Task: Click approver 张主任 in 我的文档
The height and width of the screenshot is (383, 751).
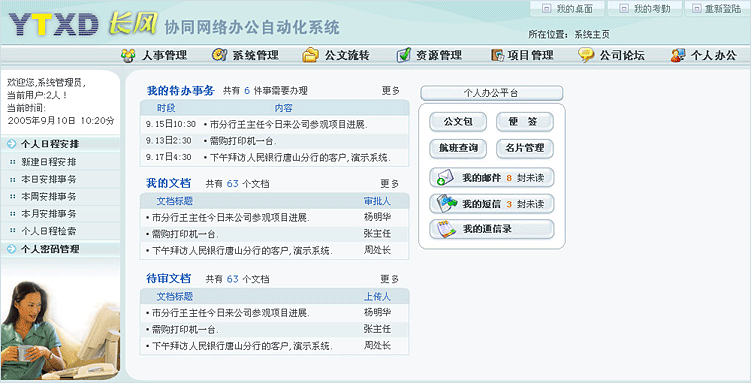Action: point(377,234)
